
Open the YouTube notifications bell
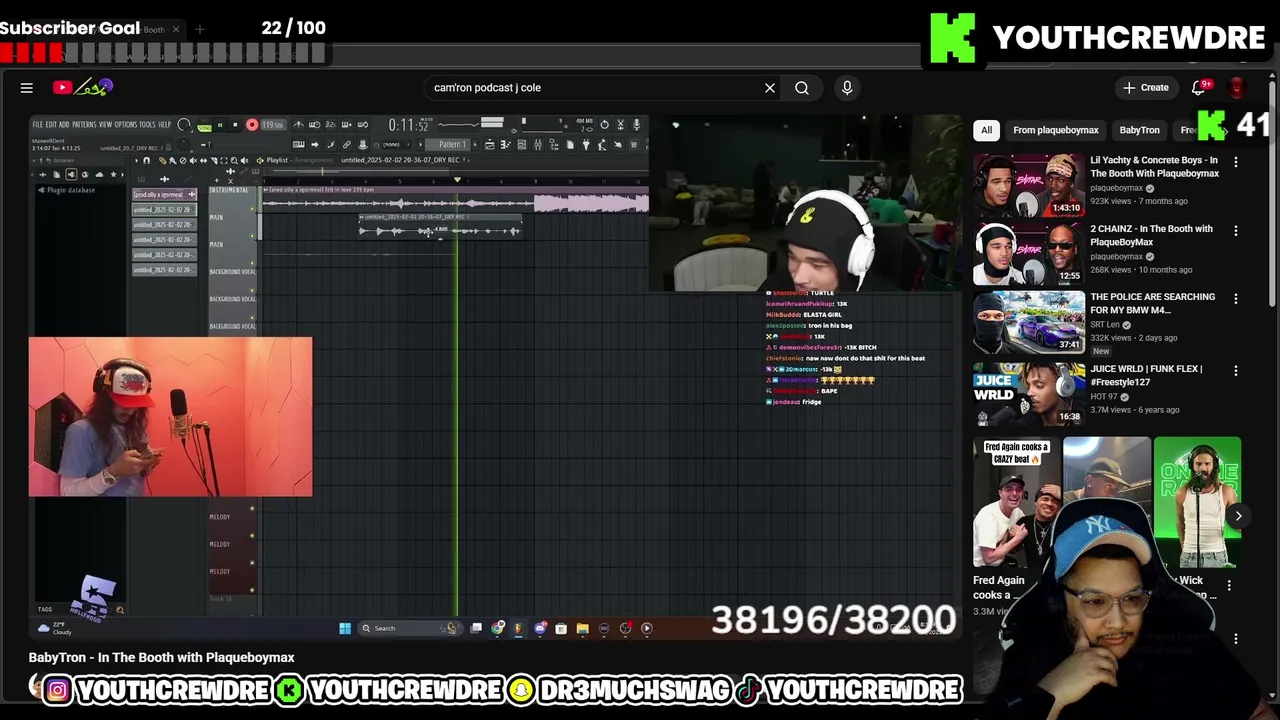[x=1199, y=88]
